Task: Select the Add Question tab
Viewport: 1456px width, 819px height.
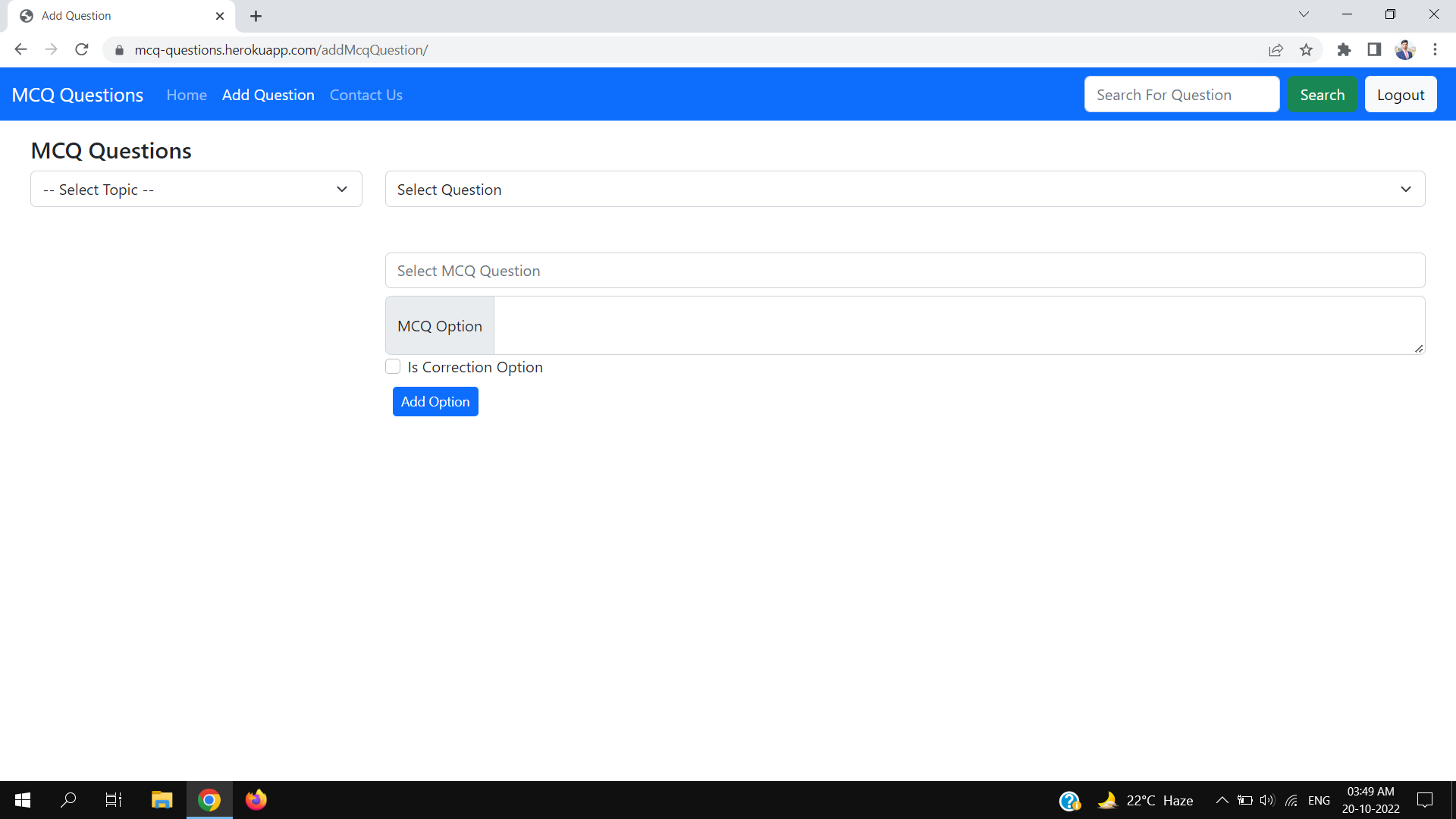Action: point(268,94)
